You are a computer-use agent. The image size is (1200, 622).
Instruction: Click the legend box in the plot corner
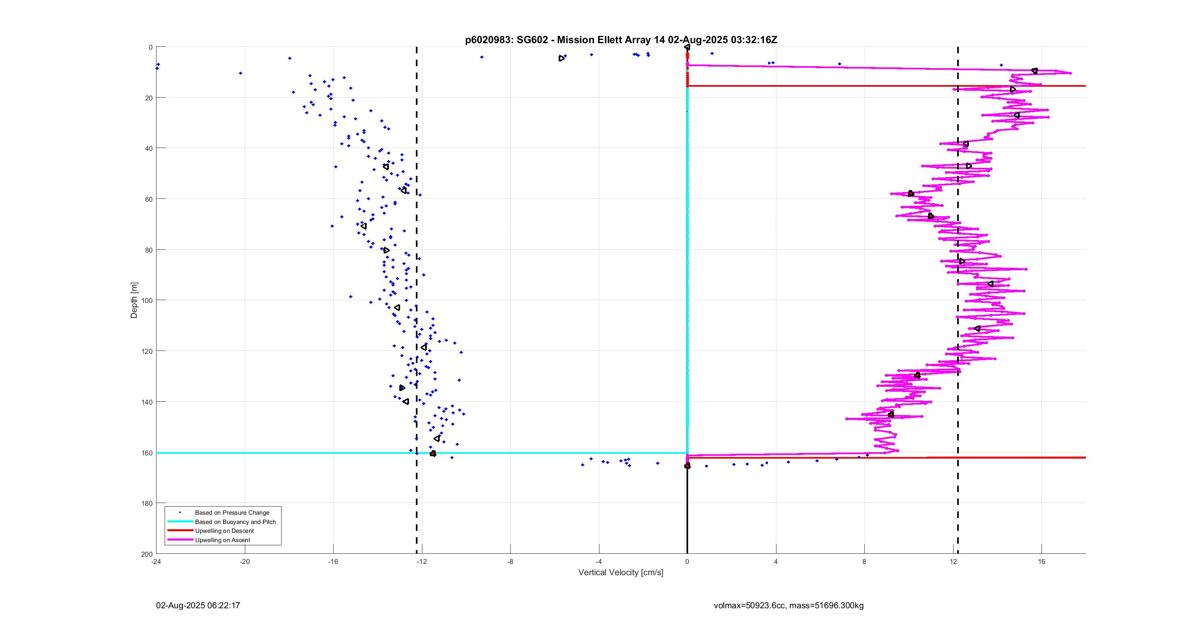coord(223,526)
